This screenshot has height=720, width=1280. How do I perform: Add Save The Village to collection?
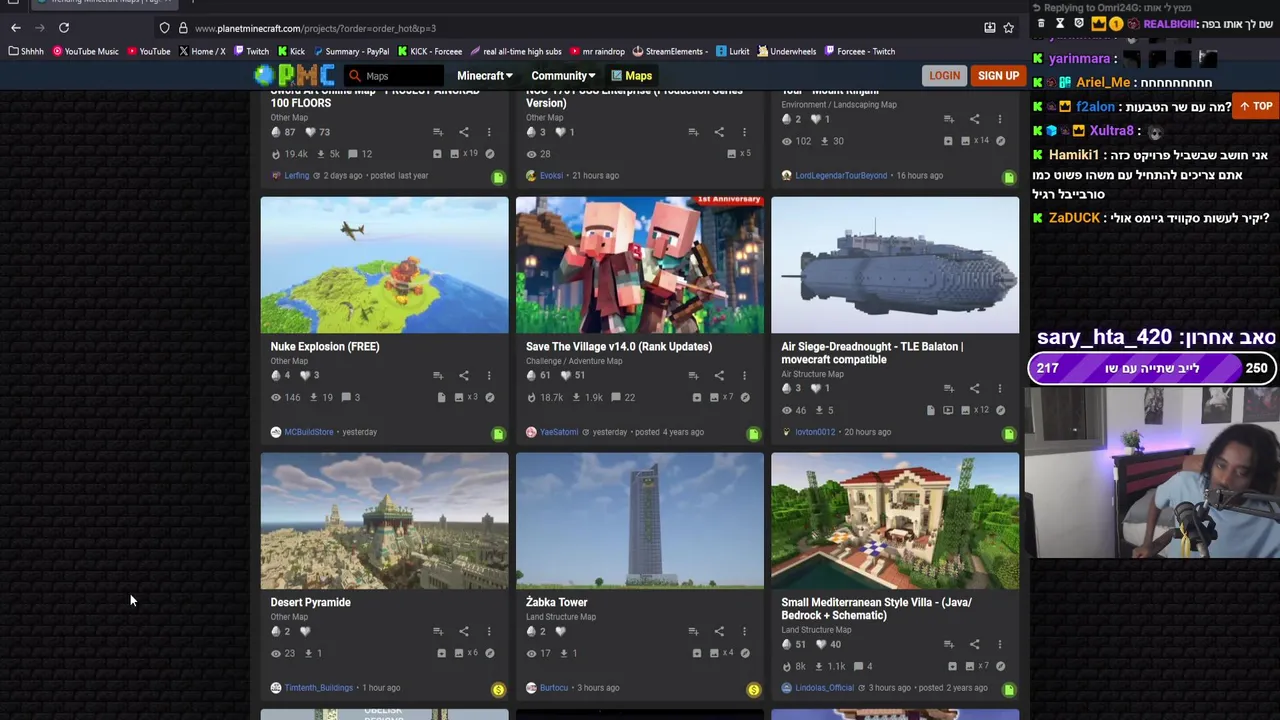point(693,375)
